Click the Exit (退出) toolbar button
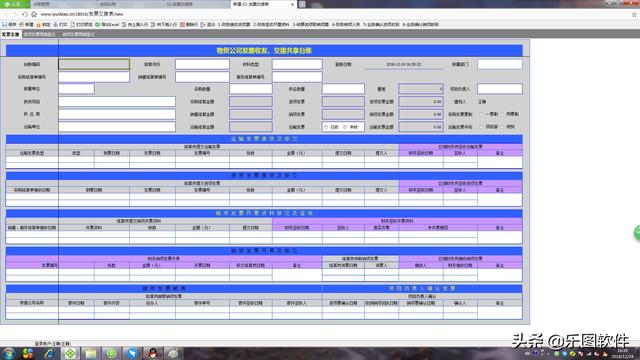The width and height of the screenshot is (640, 360). [208, 24]
